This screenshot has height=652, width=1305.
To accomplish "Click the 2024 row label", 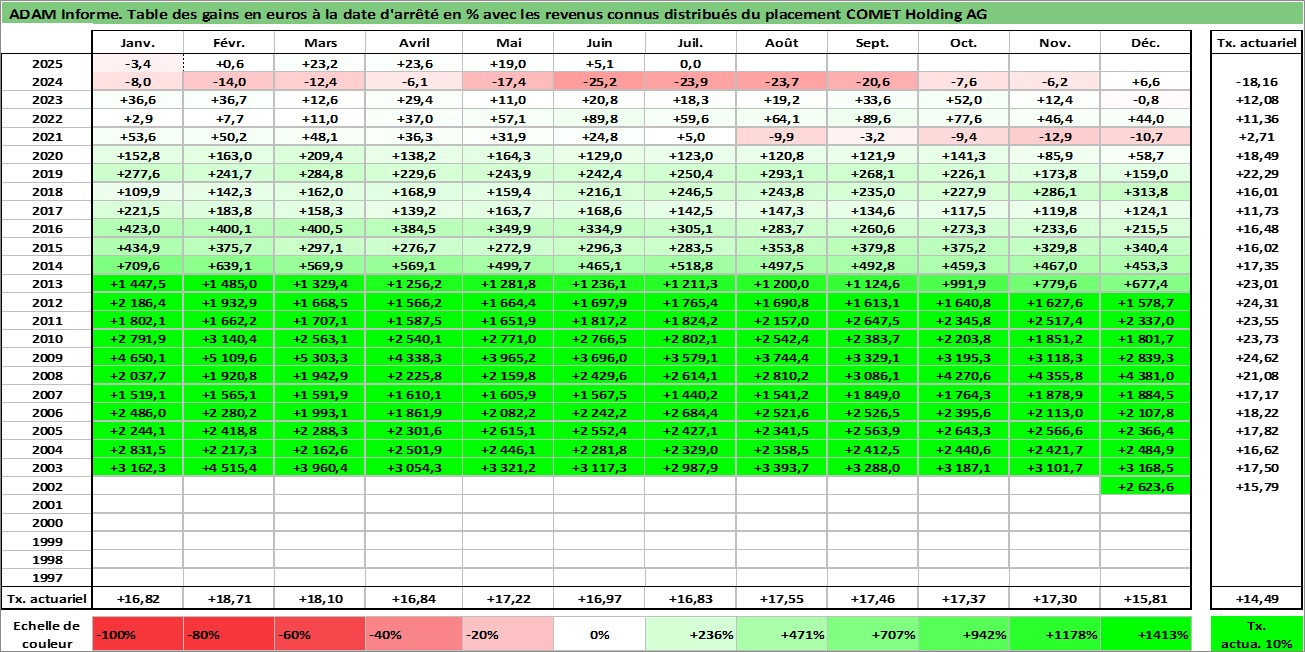I will [46, 82].
